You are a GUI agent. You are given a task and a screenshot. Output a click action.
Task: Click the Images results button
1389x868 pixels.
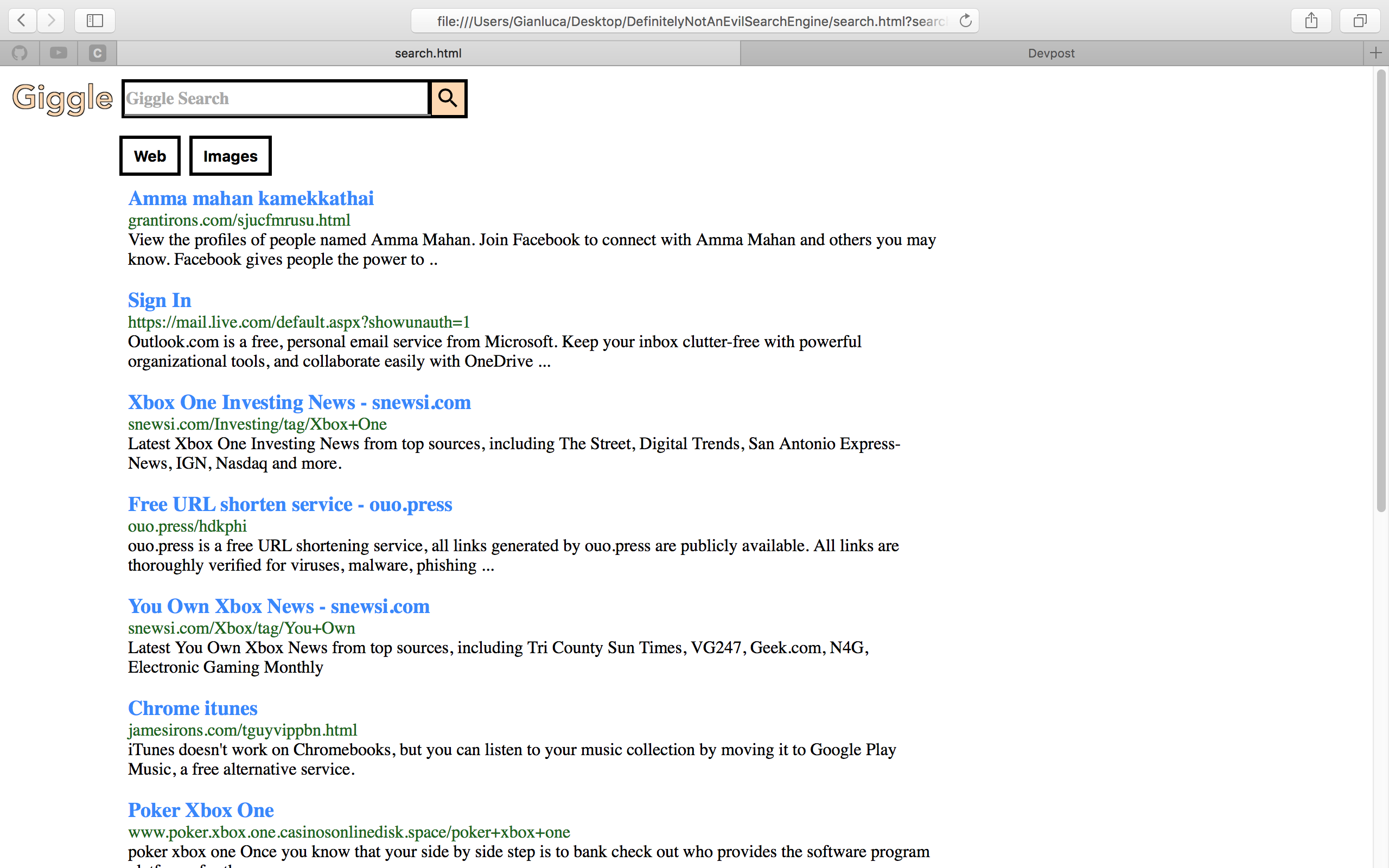[x=230, y=156]
